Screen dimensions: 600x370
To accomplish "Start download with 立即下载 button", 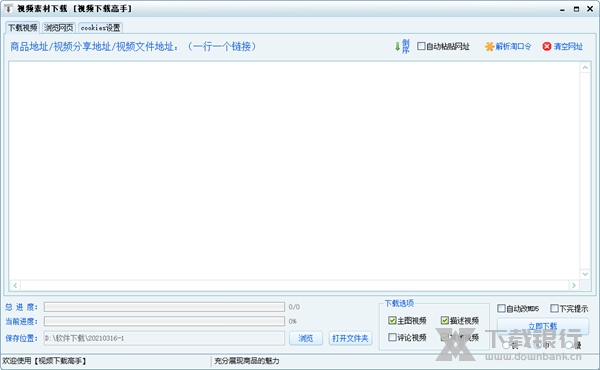I will click(x=543, y=326).
